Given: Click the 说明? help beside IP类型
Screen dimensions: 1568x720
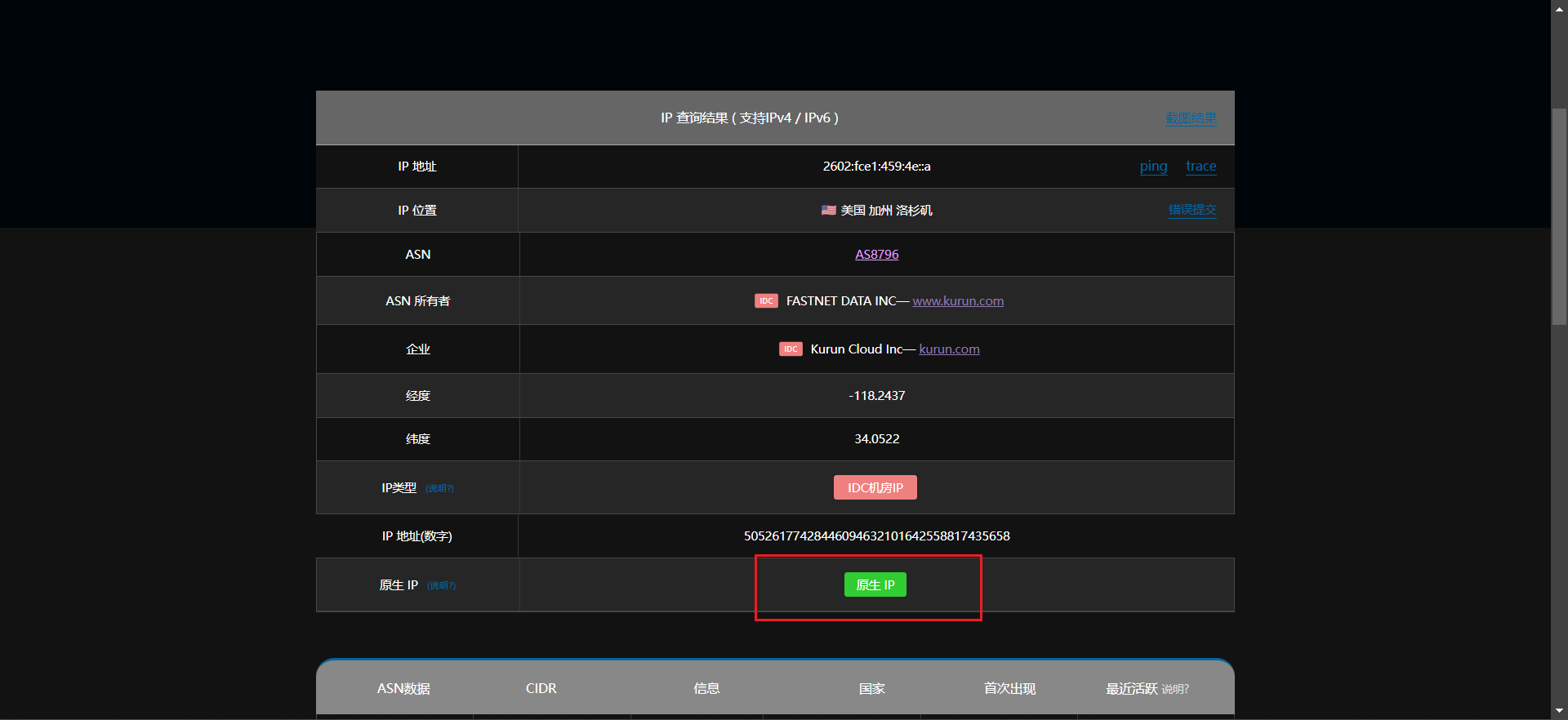Looking at the screenshot, I should pyautogui.click(x=439, y=488).
